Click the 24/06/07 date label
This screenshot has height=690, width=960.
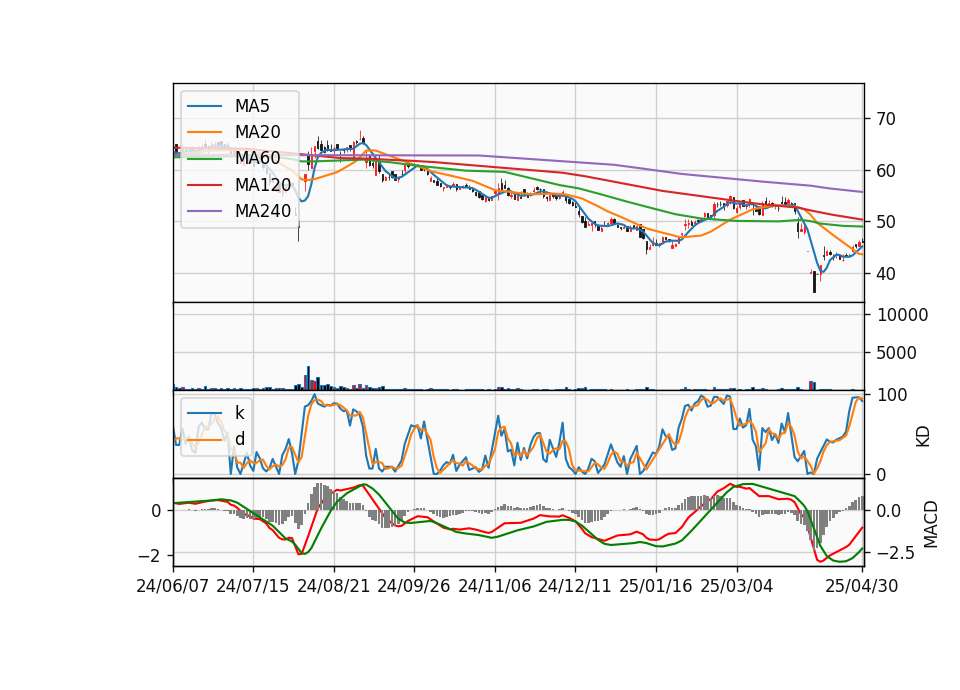(x=173, y=586)
